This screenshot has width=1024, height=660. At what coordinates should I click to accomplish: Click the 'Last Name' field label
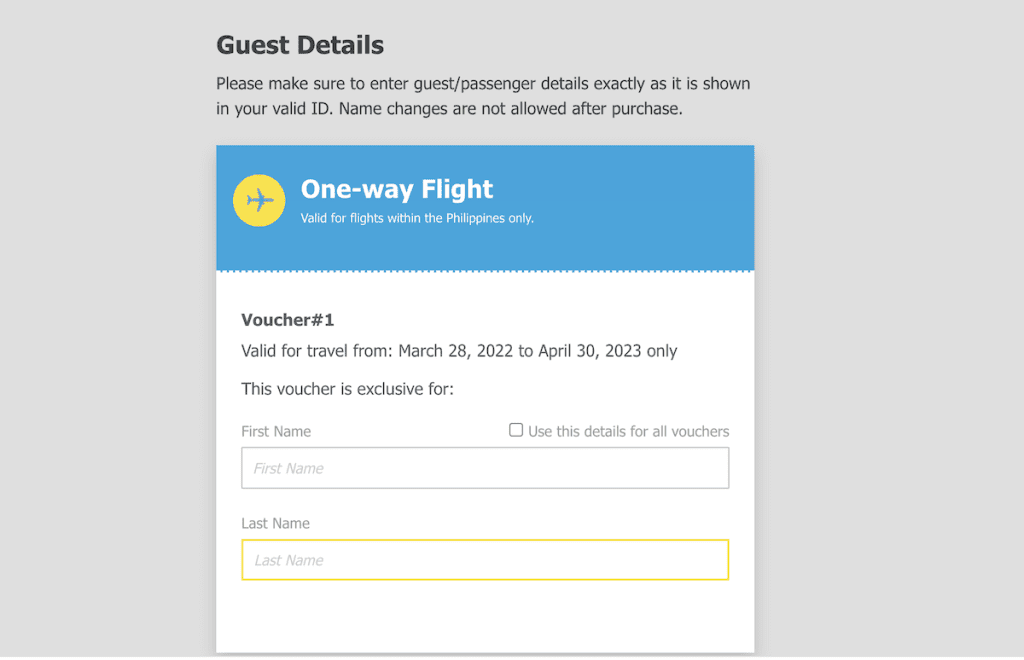tap(275, 524)
